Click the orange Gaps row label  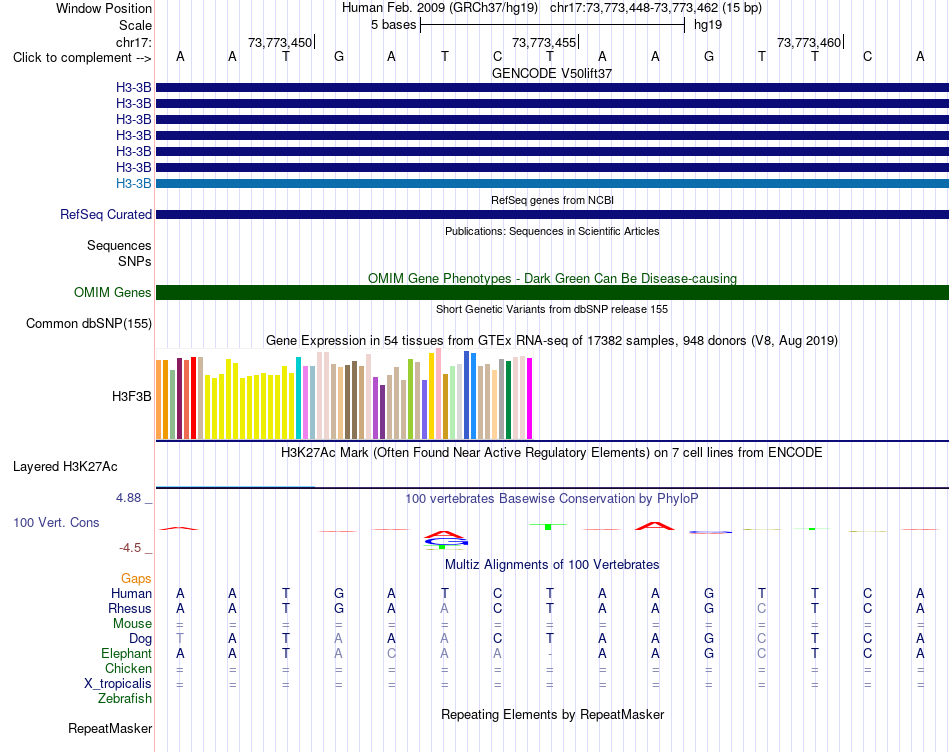(x=136, y=579)
